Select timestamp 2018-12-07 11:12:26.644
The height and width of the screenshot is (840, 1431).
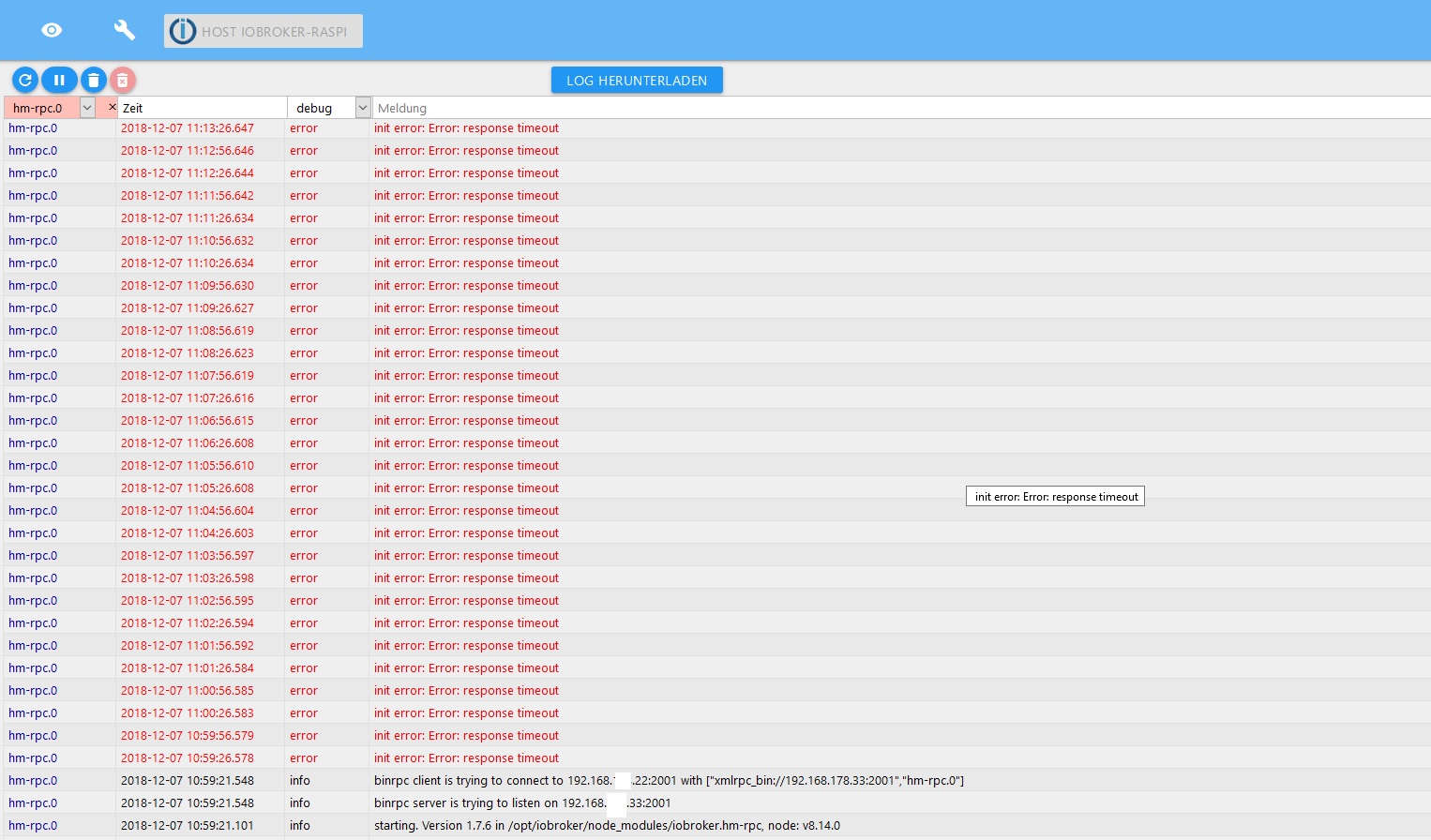pyautogui.click(x=188, y=173)
